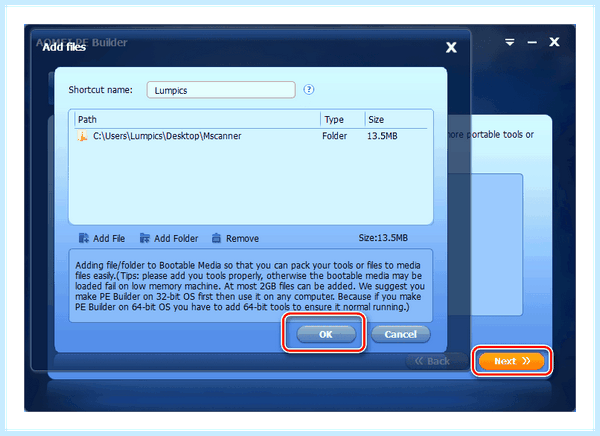Dismiss dialog with Cancel button
Image resolution: width=600 pixels, height=436 pixels.
coord(401,334)
